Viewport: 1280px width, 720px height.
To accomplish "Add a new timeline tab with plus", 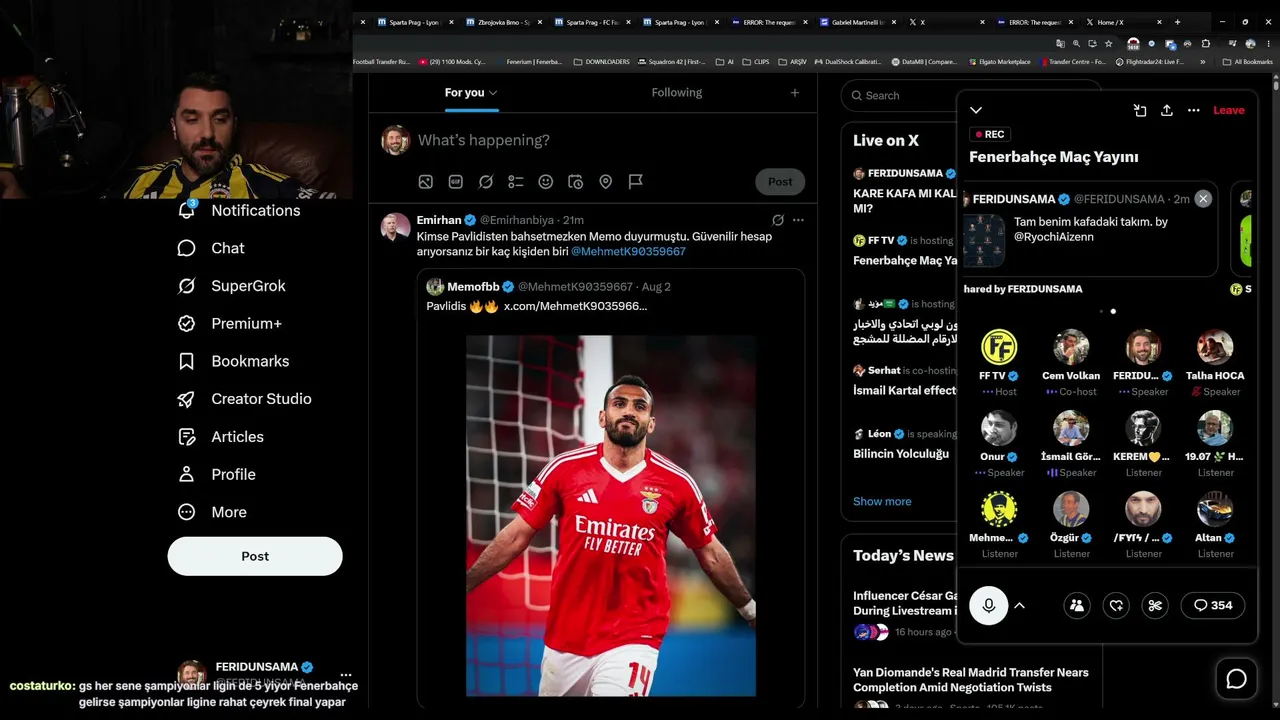I will click(795, 93).
